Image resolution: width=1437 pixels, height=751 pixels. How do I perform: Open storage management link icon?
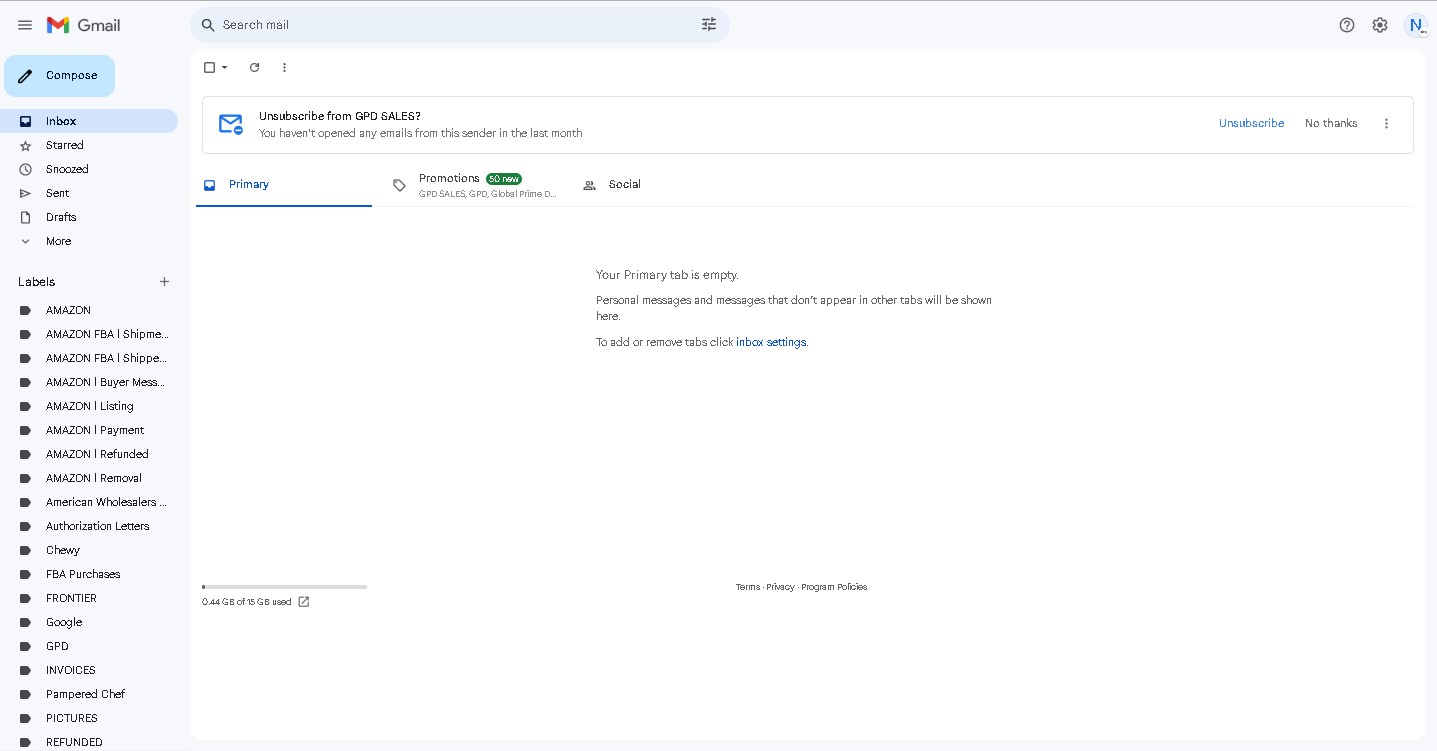pyautogui.click(x=304, y=602)
